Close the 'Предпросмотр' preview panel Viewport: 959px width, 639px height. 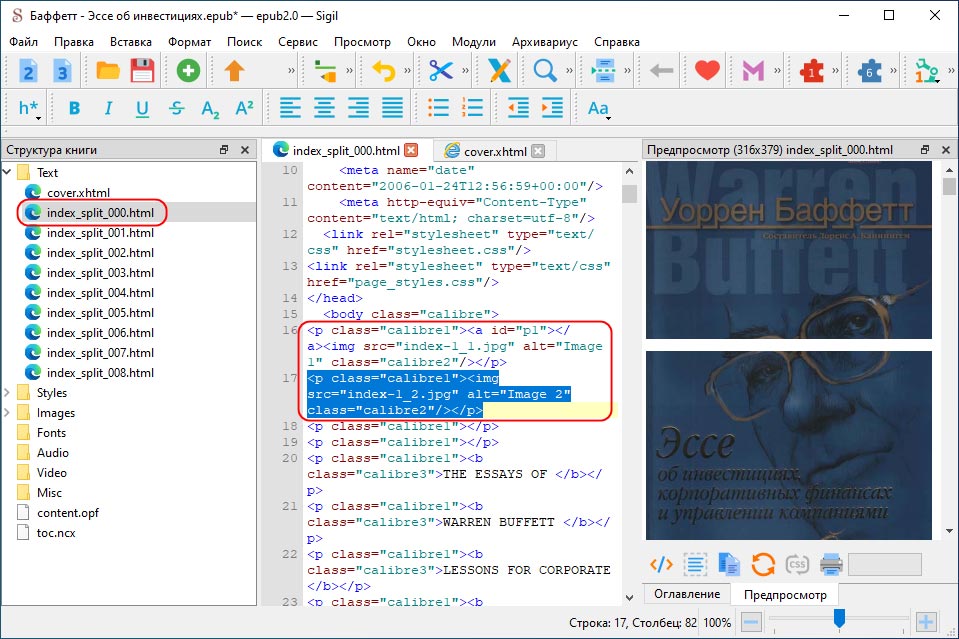point(946,150)
